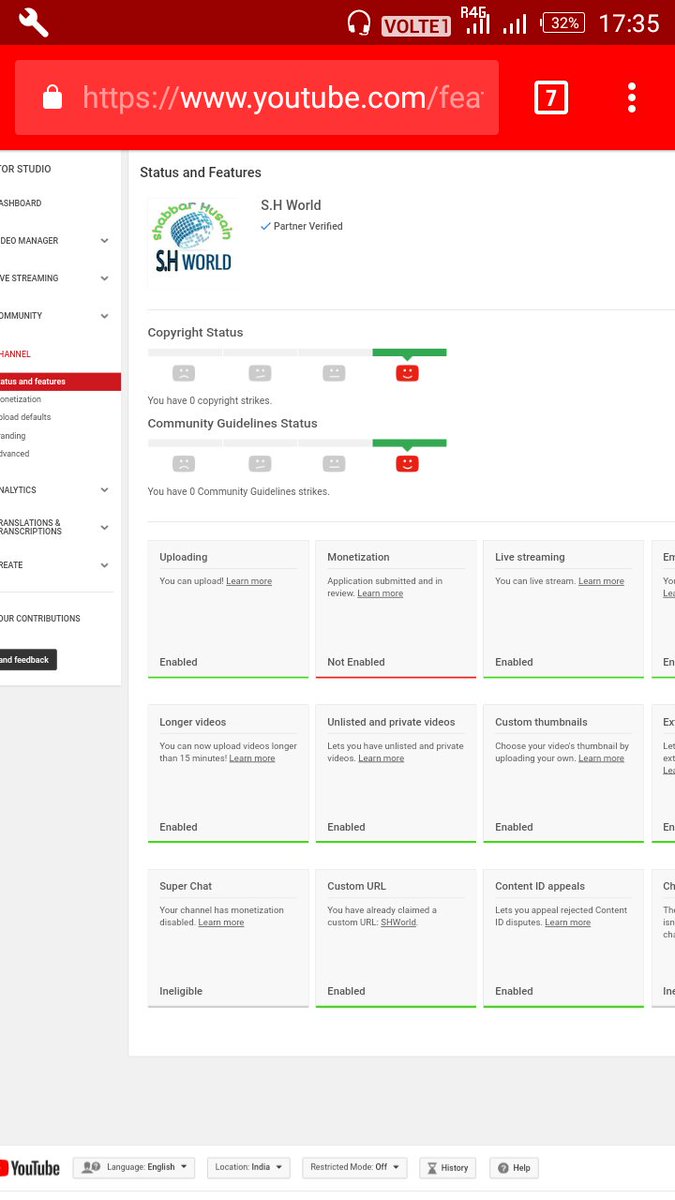675x1200 pixels.
Task: Tap the headphones icon in status bar
Action: tap(359, 23)
